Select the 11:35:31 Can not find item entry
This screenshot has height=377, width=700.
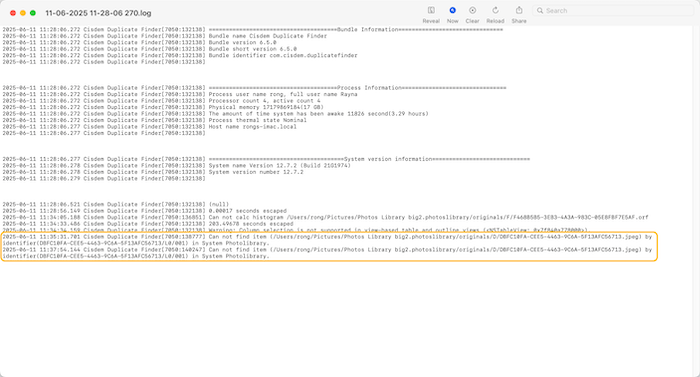coord(327,240)
